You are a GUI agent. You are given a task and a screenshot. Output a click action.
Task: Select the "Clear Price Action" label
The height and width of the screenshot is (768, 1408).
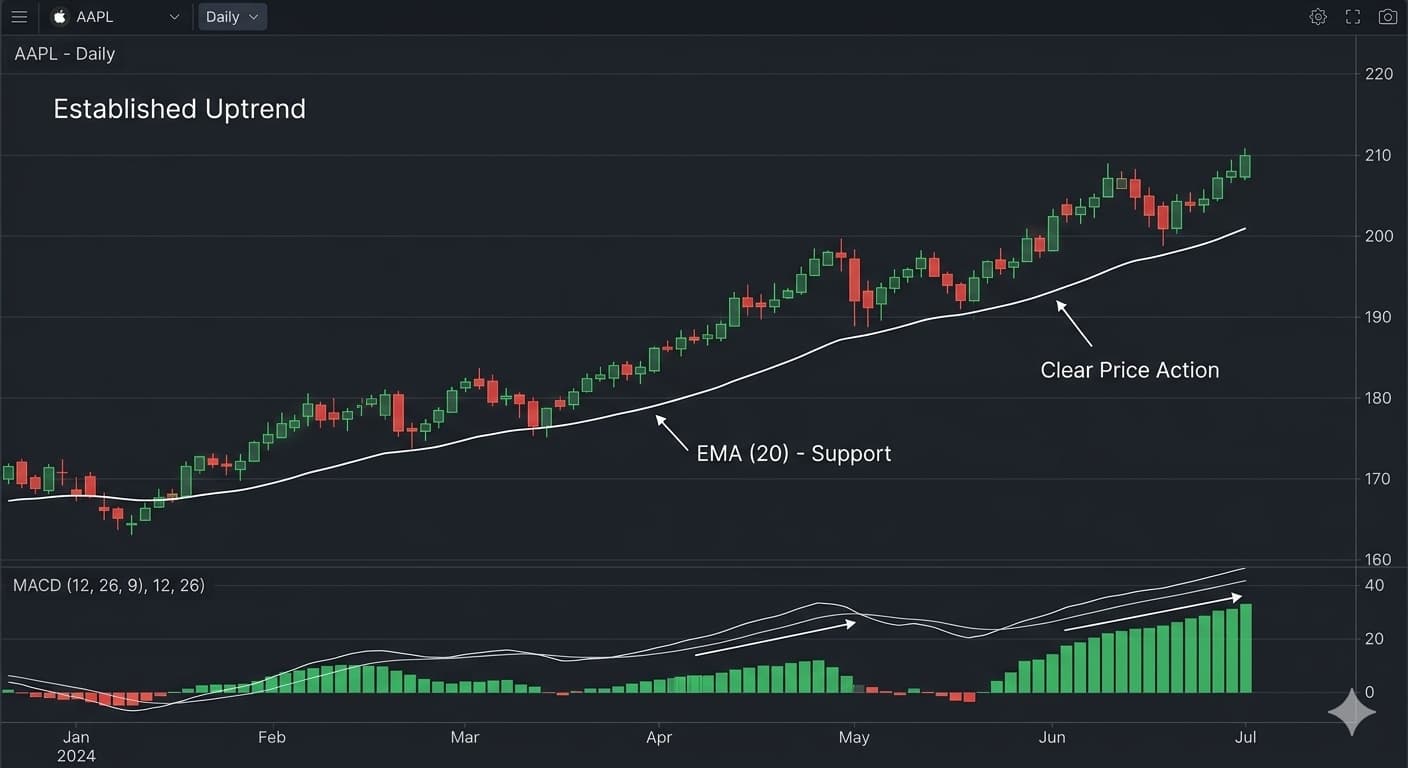[1130, 370]
